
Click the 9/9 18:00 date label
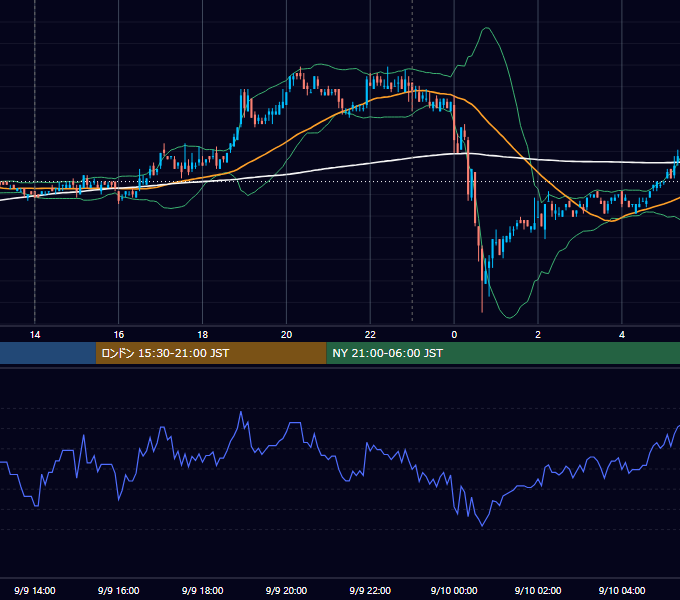[x=203, y=590]
